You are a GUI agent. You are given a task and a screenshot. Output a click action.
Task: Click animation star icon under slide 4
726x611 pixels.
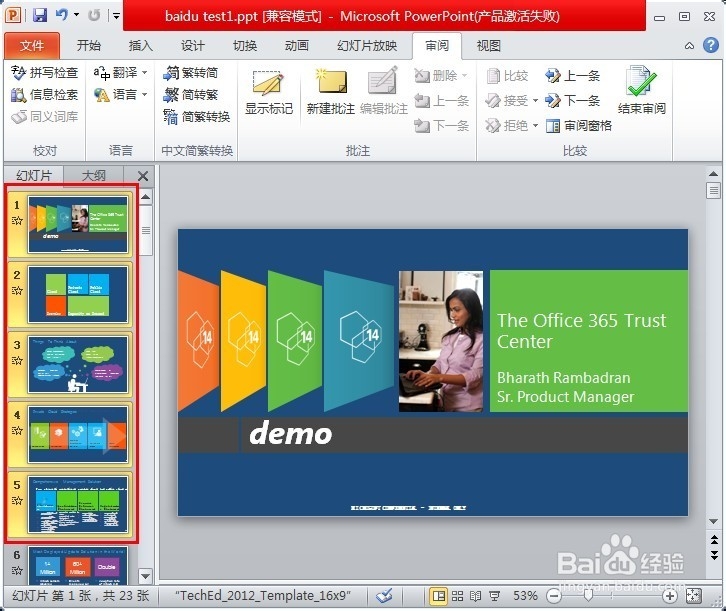[x=17, y=430]
